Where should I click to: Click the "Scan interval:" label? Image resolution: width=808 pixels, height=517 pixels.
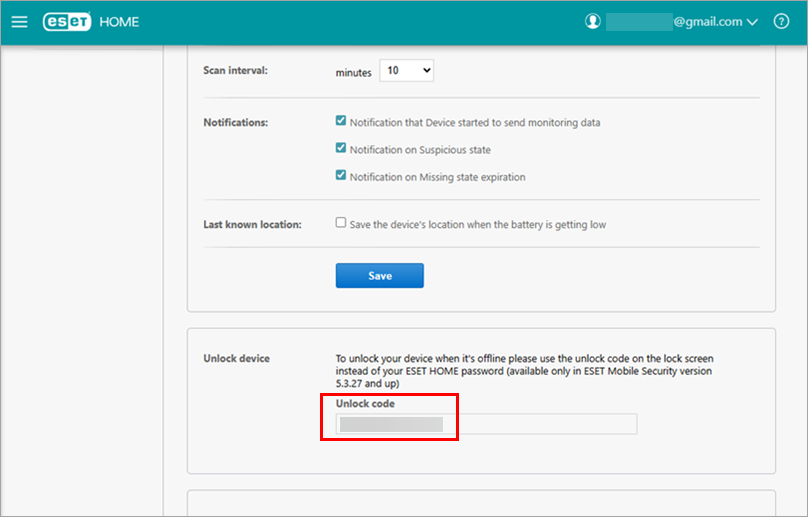236,71
